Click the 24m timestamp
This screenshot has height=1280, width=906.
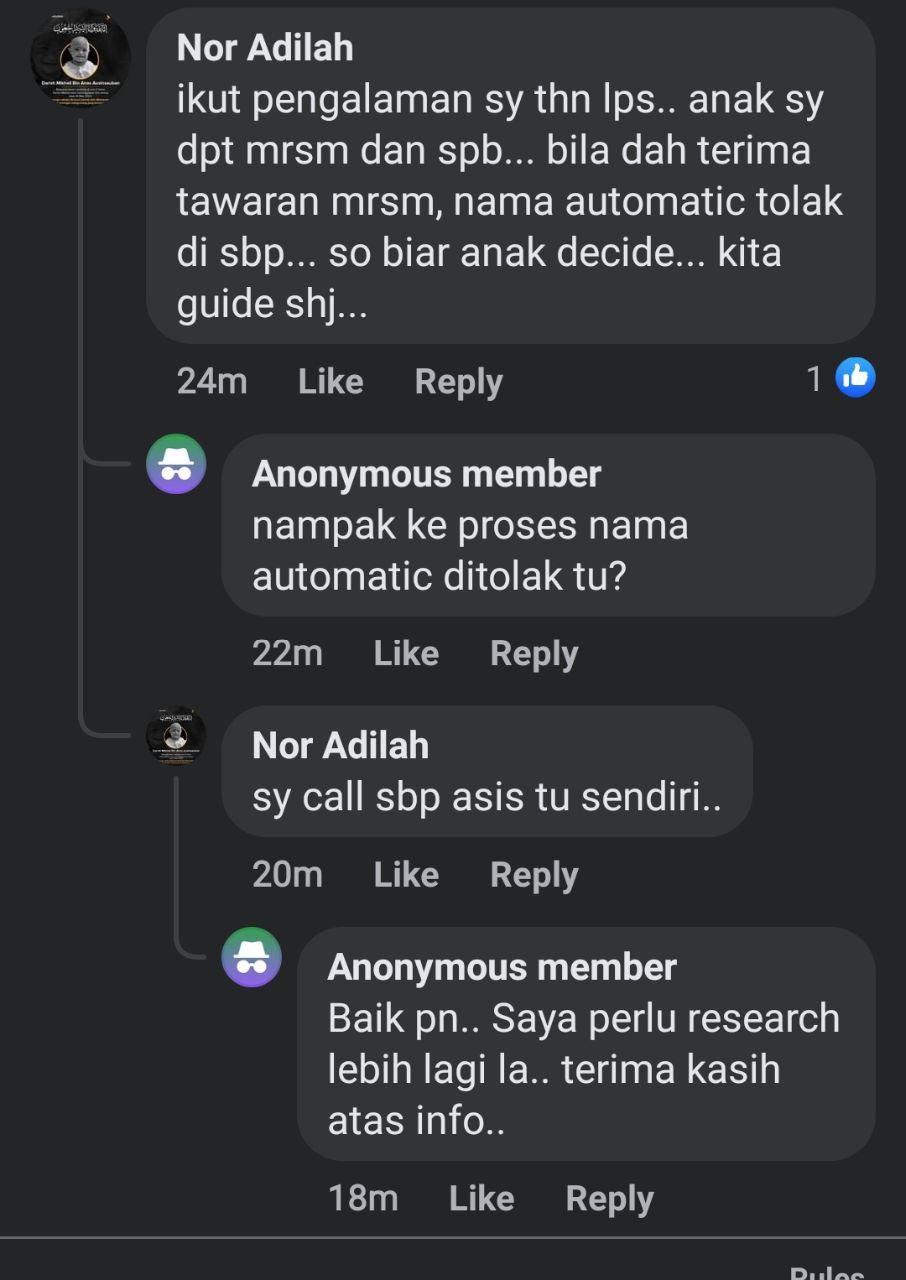click(x=212, y=381)
